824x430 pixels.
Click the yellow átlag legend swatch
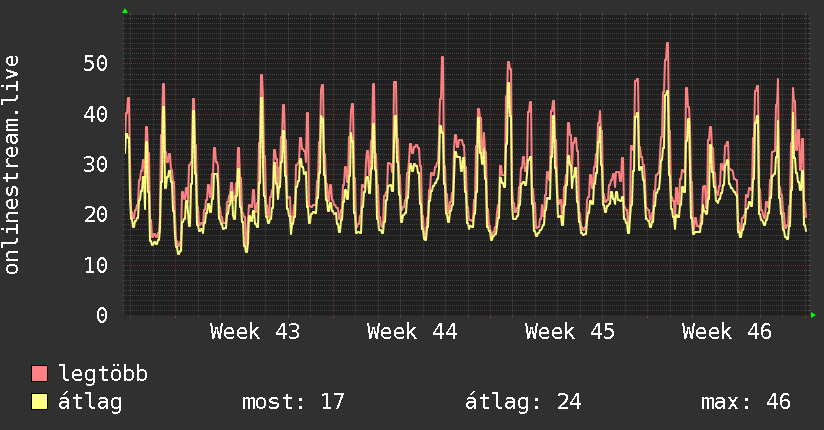[x=39, y=402]
